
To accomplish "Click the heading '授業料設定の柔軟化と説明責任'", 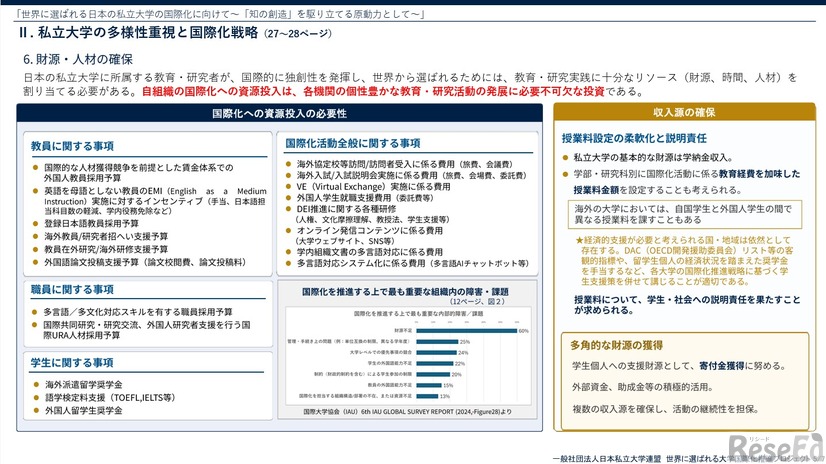I will click(634, 139).
